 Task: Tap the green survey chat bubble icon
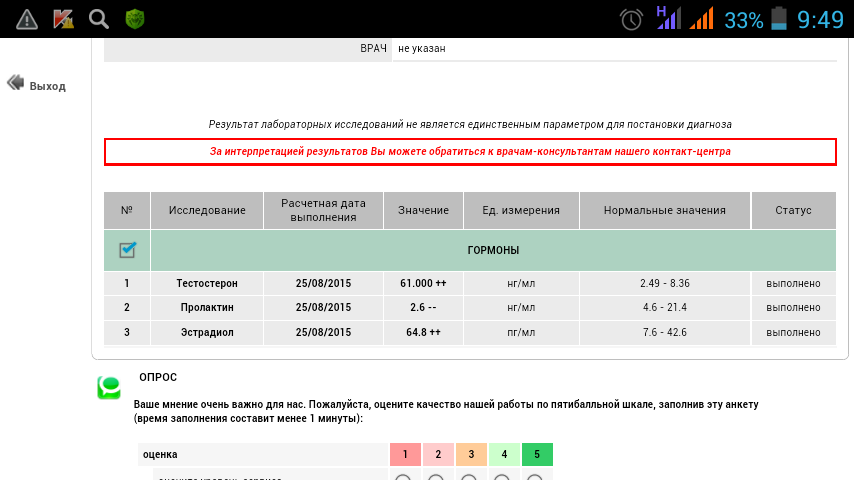108,387
